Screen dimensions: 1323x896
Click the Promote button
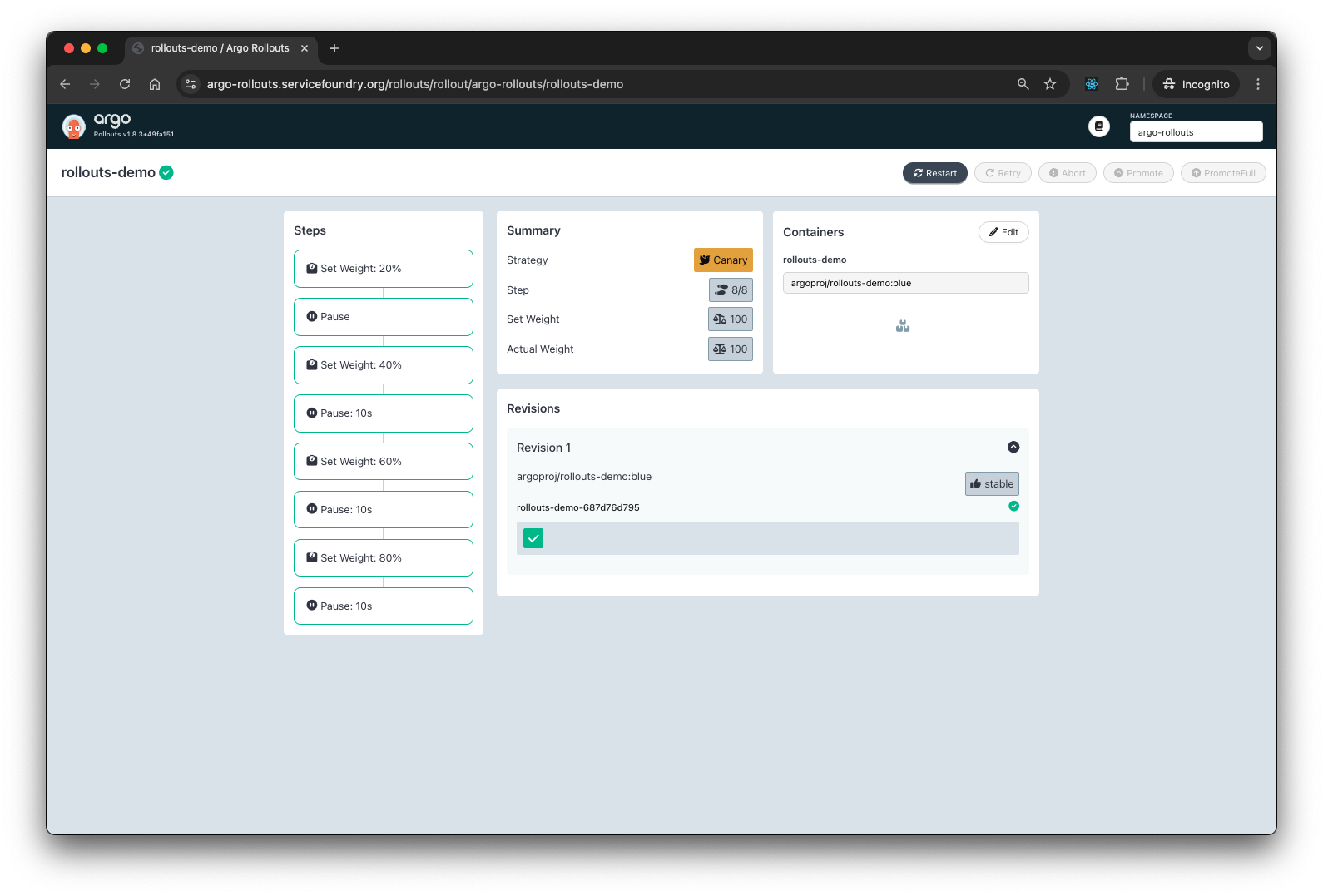coord(1138,173)
